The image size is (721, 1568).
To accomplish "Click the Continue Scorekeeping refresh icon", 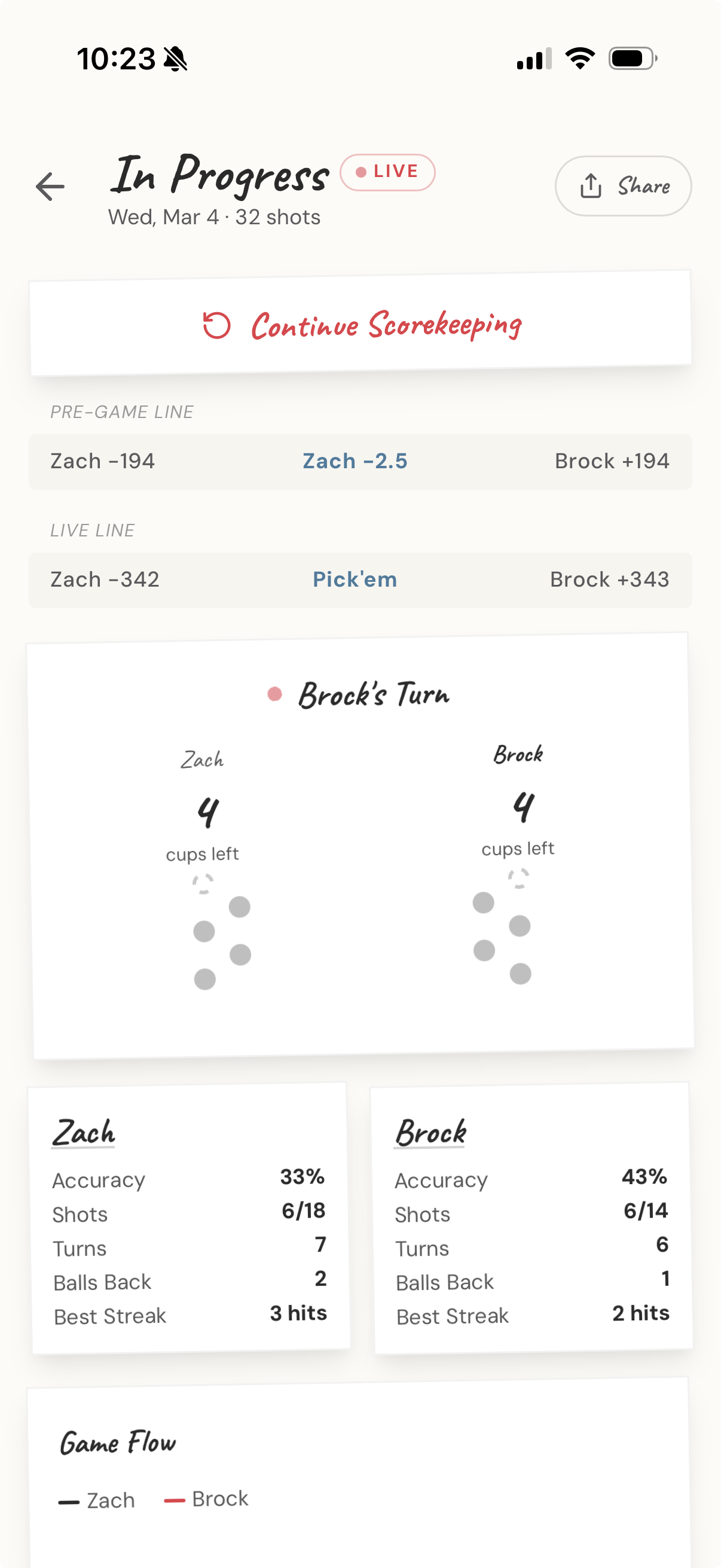I will (216, 325).
